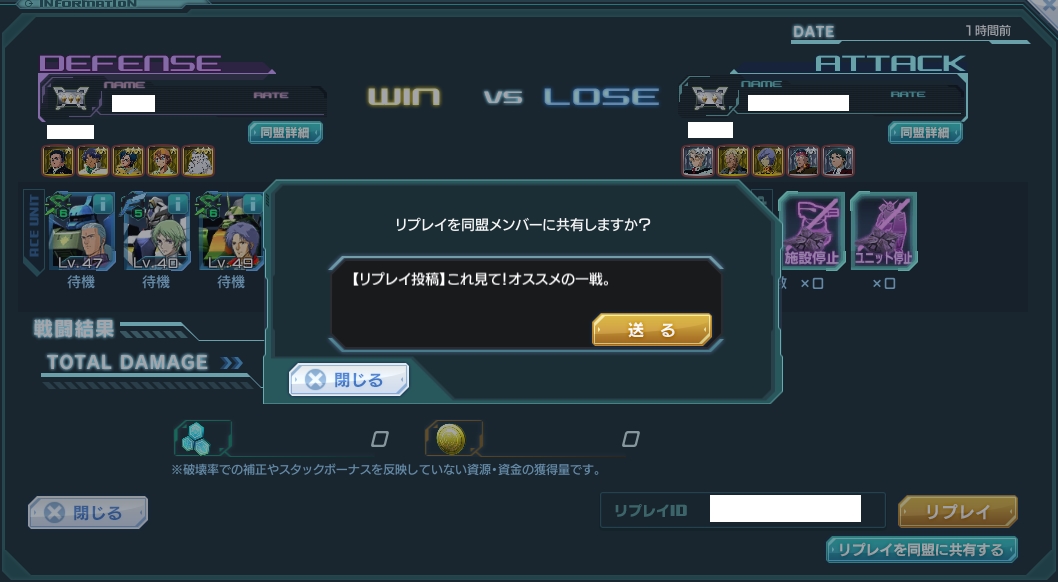Click the 施設停止 skill icon

click(x=812, y=231)
